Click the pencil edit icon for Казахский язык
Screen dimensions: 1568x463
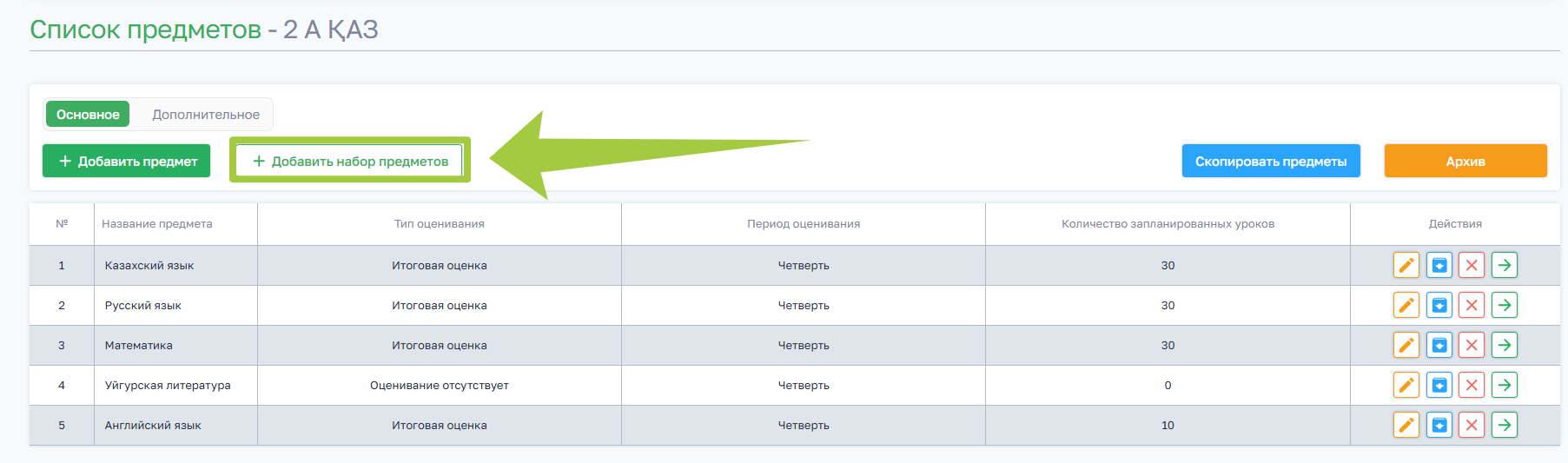[x=1406, y=265]
